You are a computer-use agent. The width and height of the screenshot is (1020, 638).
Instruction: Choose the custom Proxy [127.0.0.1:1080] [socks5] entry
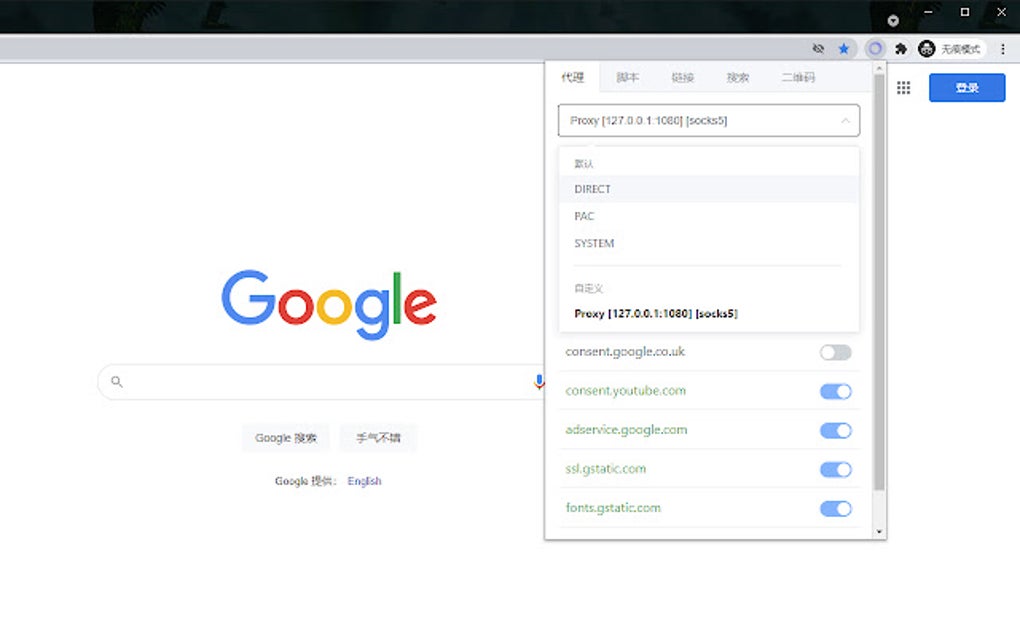pyautogui.click(x=657, y=313)
